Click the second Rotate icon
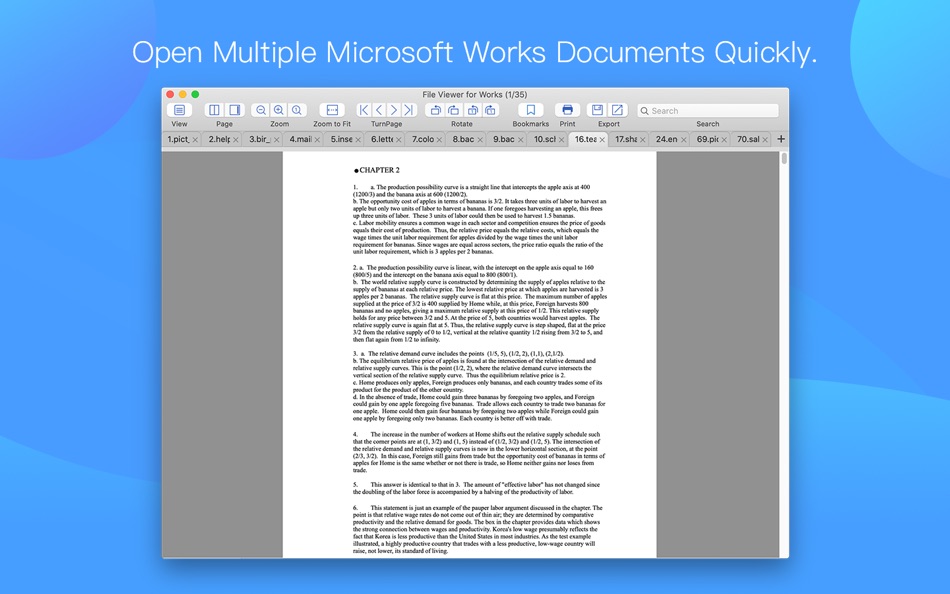 [453, 110]
